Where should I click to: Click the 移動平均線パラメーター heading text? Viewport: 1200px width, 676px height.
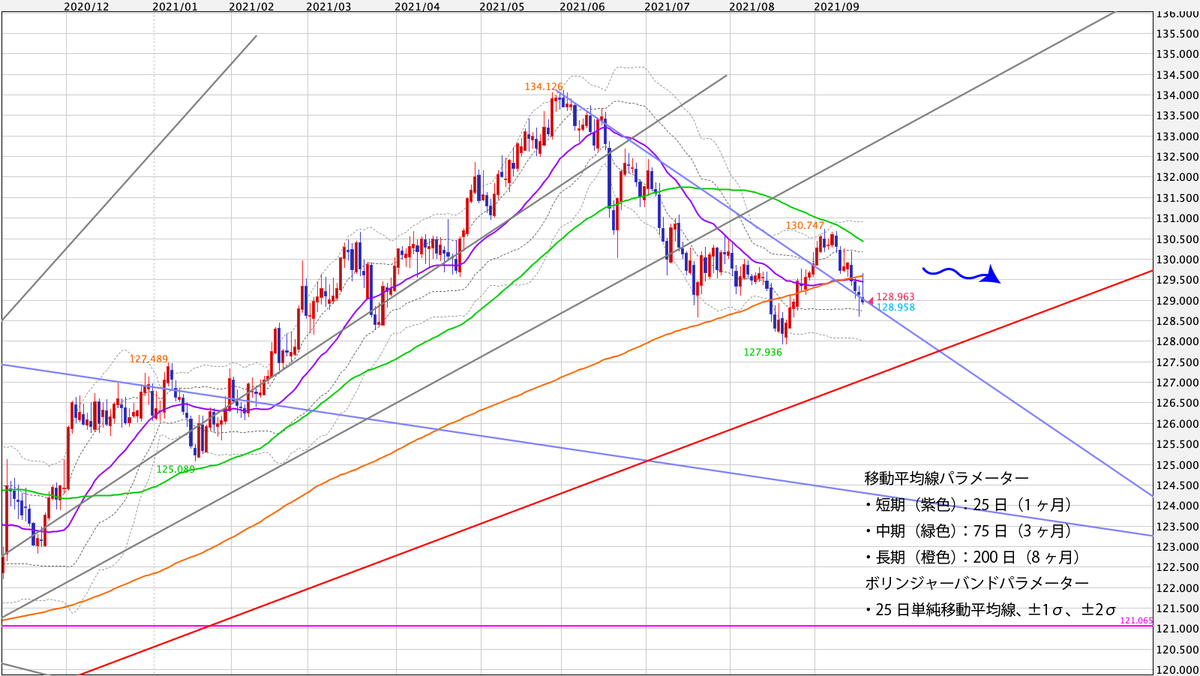(945, 478)
